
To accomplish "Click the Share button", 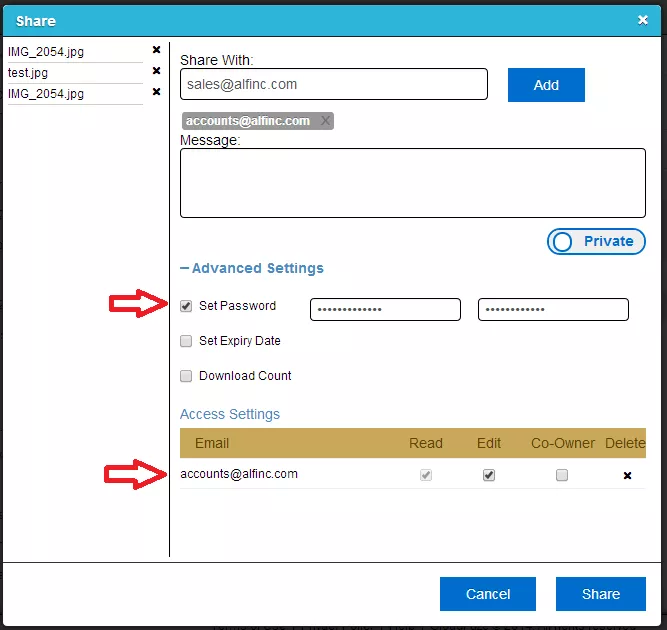I will tap(601, 594).
